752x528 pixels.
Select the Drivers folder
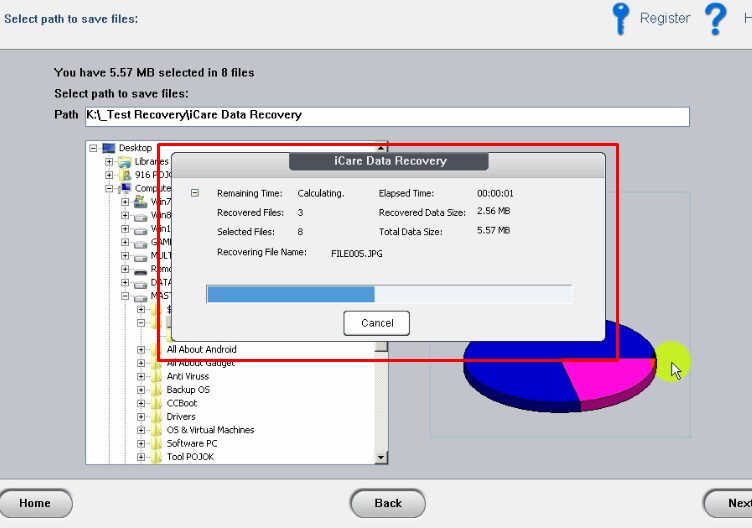pos(181,417)
